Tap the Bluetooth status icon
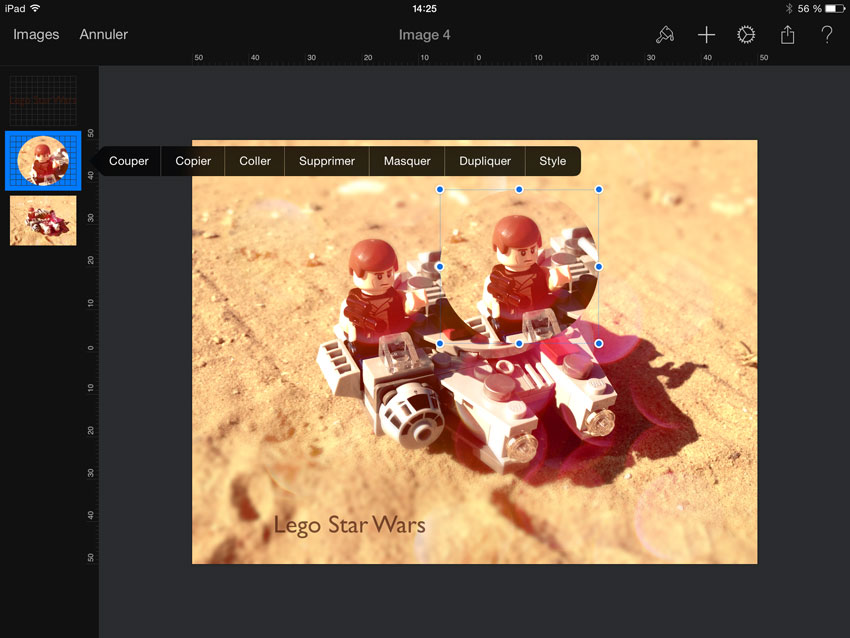The image size is (850, 638). 789,8
